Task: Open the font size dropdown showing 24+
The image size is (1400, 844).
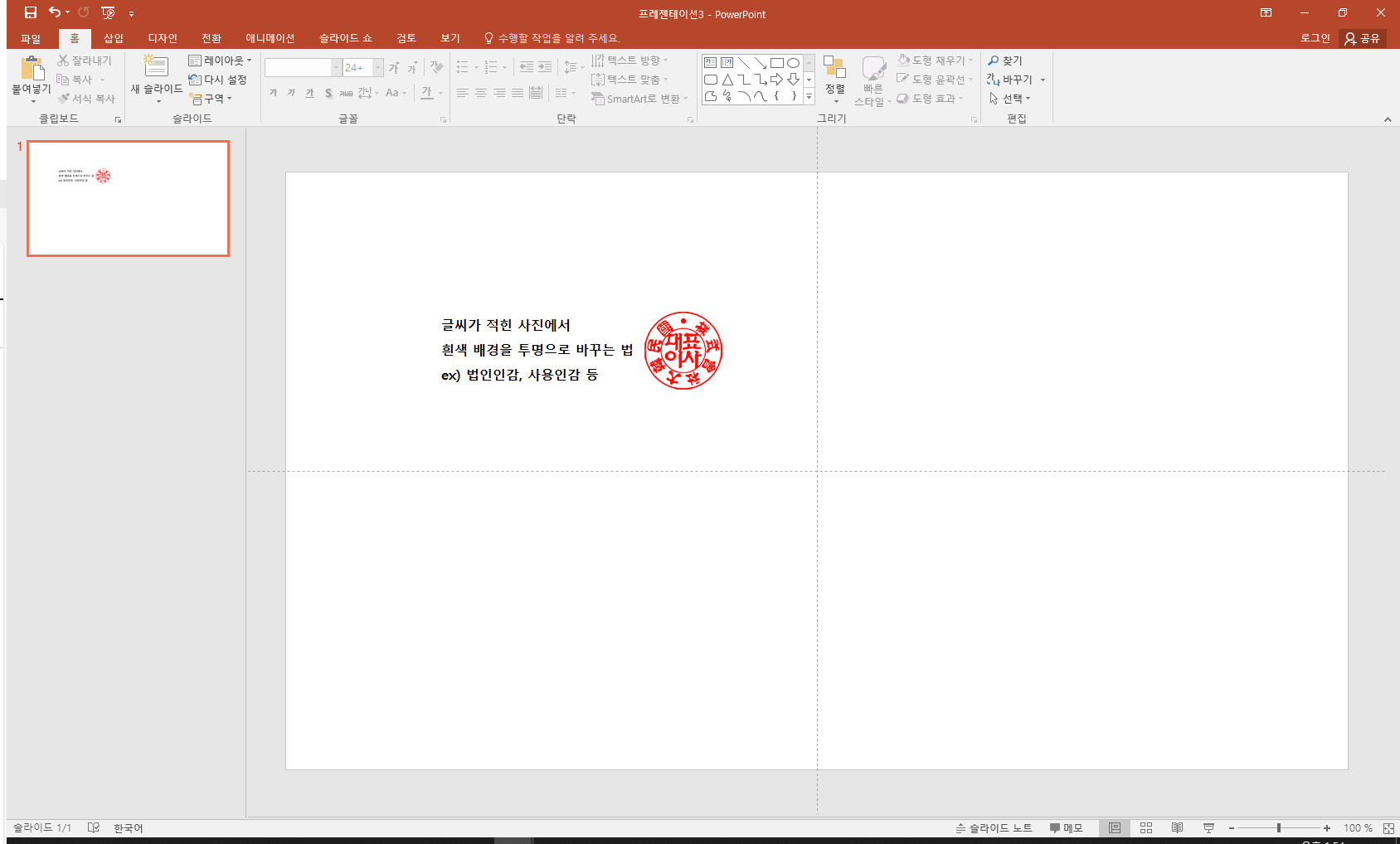Action: click(378, 67)
